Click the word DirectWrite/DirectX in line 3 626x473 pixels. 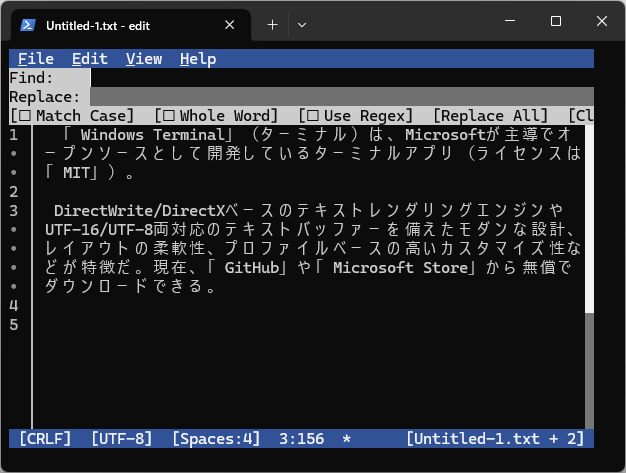click(140, 211)
